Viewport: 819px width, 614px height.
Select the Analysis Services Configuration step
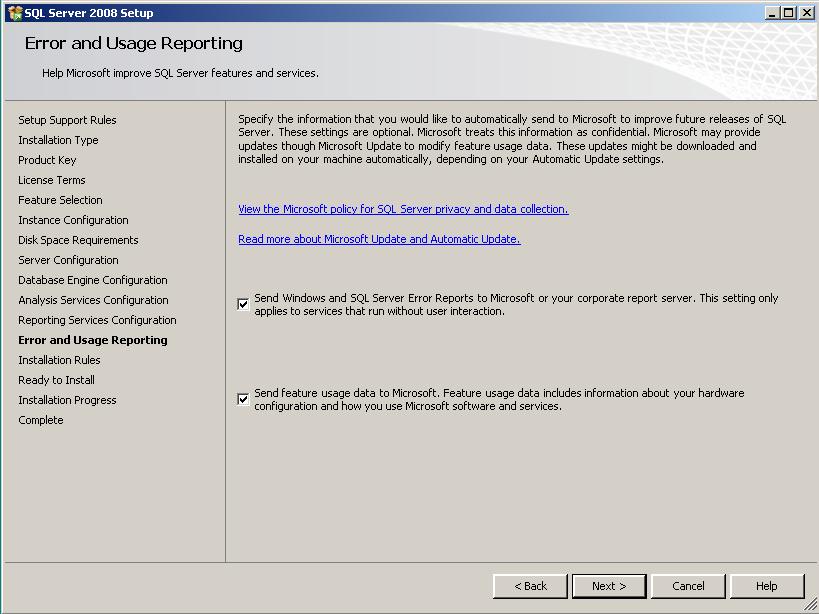tap(93, 300)
